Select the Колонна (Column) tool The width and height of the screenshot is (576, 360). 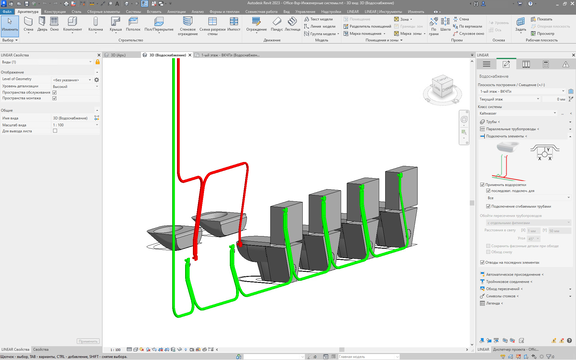tap(96, 24)
